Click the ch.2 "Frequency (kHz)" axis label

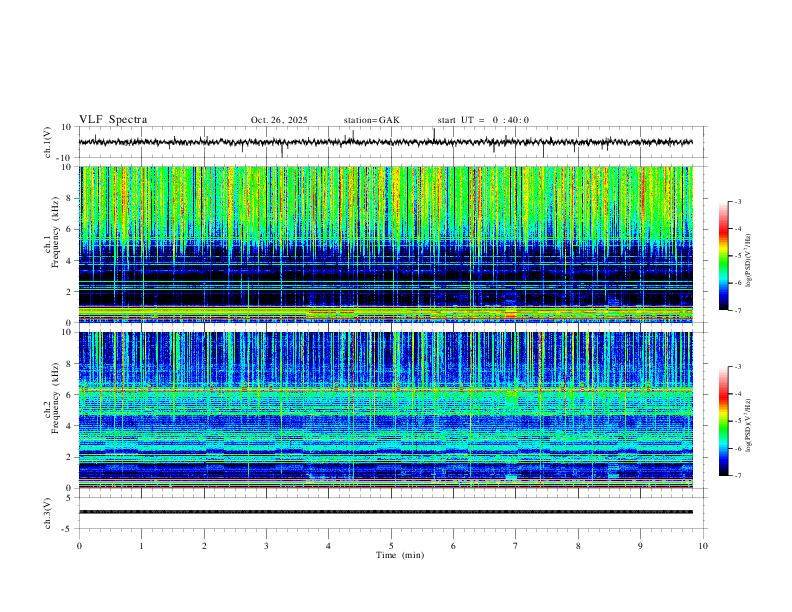pyautogui.click(x=55, y=397)
